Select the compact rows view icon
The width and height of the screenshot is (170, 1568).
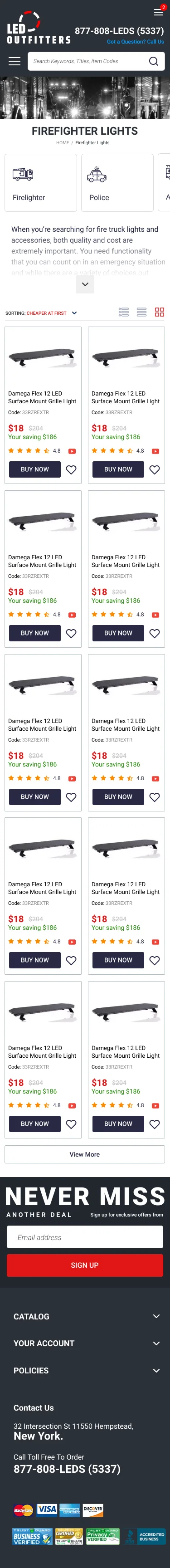coord(141,312)
